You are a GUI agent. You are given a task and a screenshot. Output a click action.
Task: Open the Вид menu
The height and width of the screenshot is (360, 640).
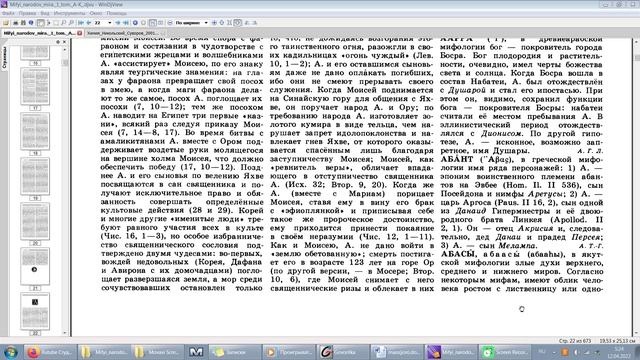[45, 13]
